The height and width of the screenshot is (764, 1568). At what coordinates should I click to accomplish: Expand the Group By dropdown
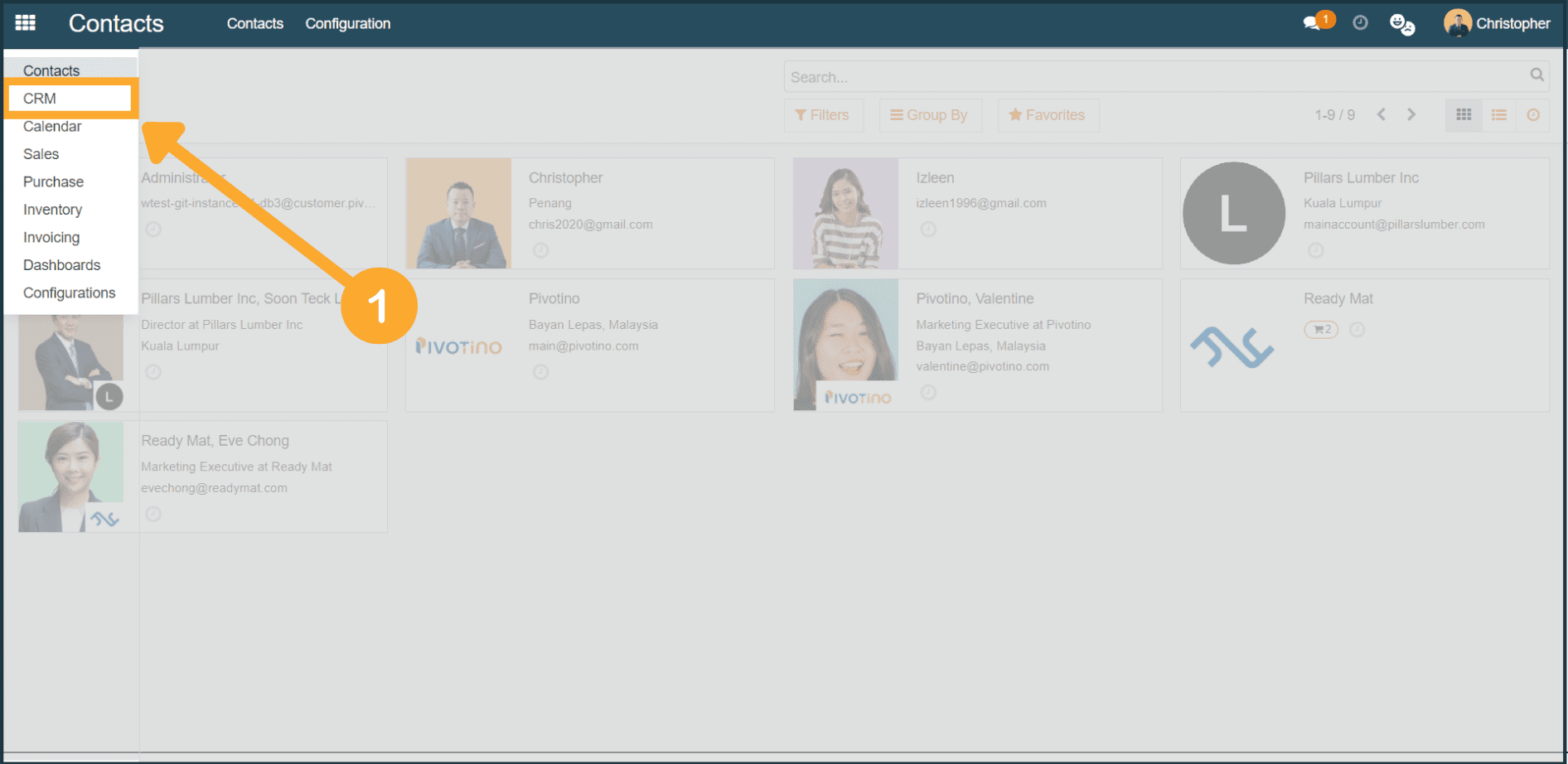[929, 115]
